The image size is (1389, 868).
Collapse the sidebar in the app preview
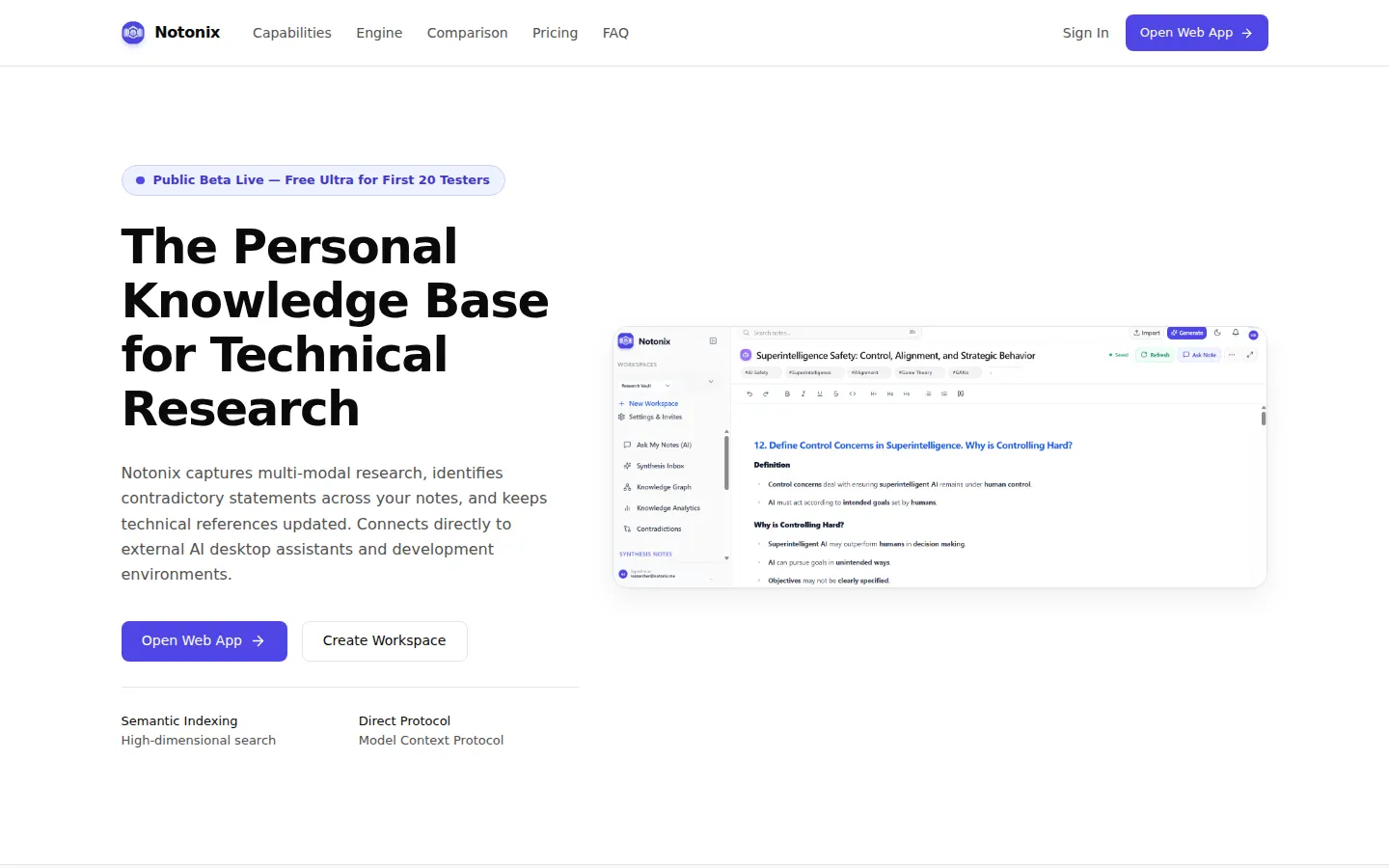click(x=713, y=340)
